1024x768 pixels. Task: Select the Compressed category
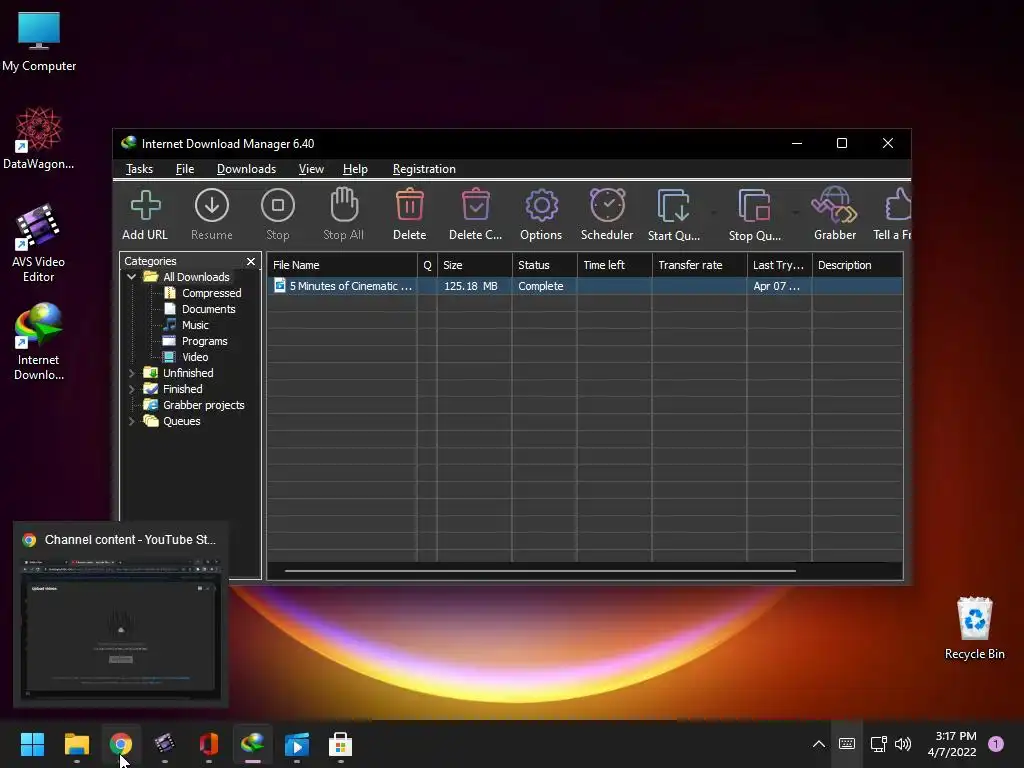[x=211, y=293]
